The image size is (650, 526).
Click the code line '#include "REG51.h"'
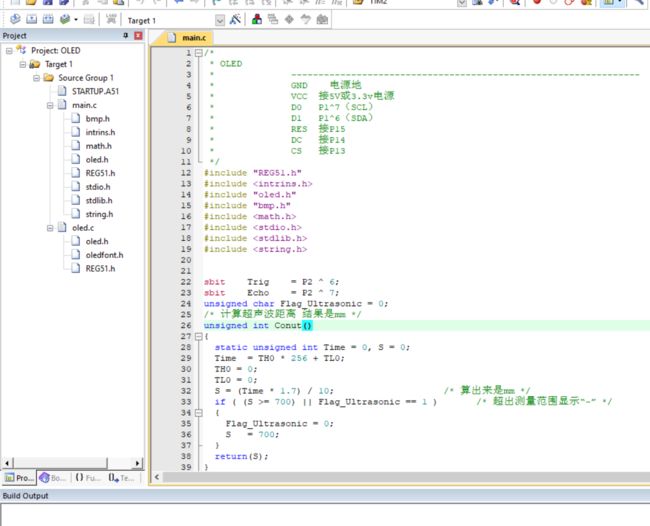click(x=253, y=173)
